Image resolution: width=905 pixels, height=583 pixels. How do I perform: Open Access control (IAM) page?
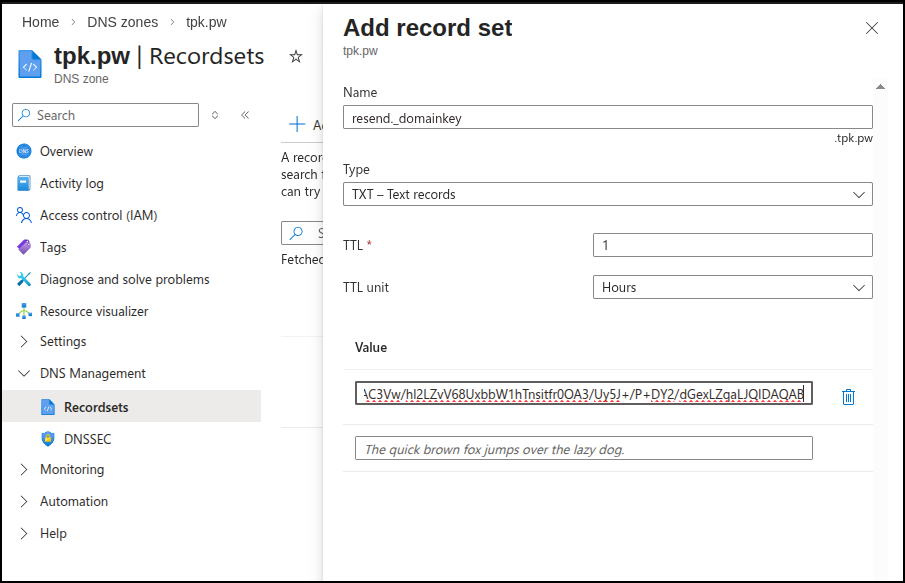pos(98,216)
